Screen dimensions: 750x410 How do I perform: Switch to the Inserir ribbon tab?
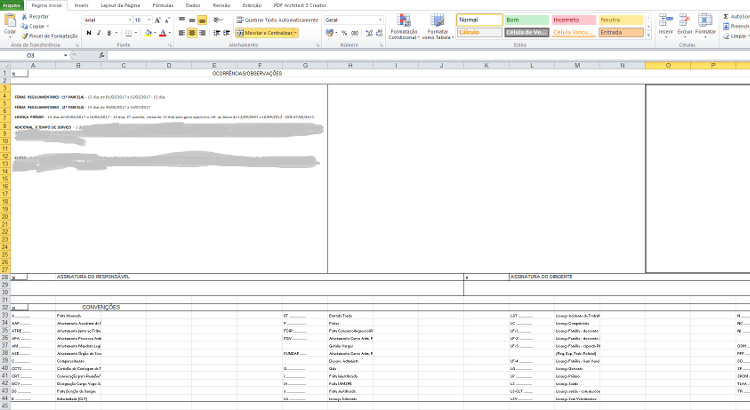81,5
